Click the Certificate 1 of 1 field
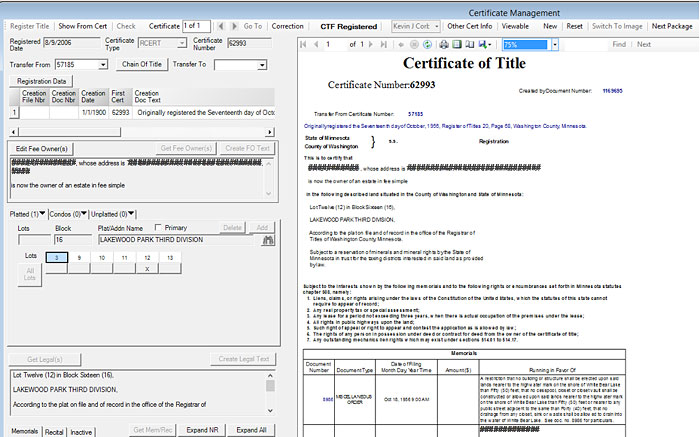700x437 pixels. (196, 26)
